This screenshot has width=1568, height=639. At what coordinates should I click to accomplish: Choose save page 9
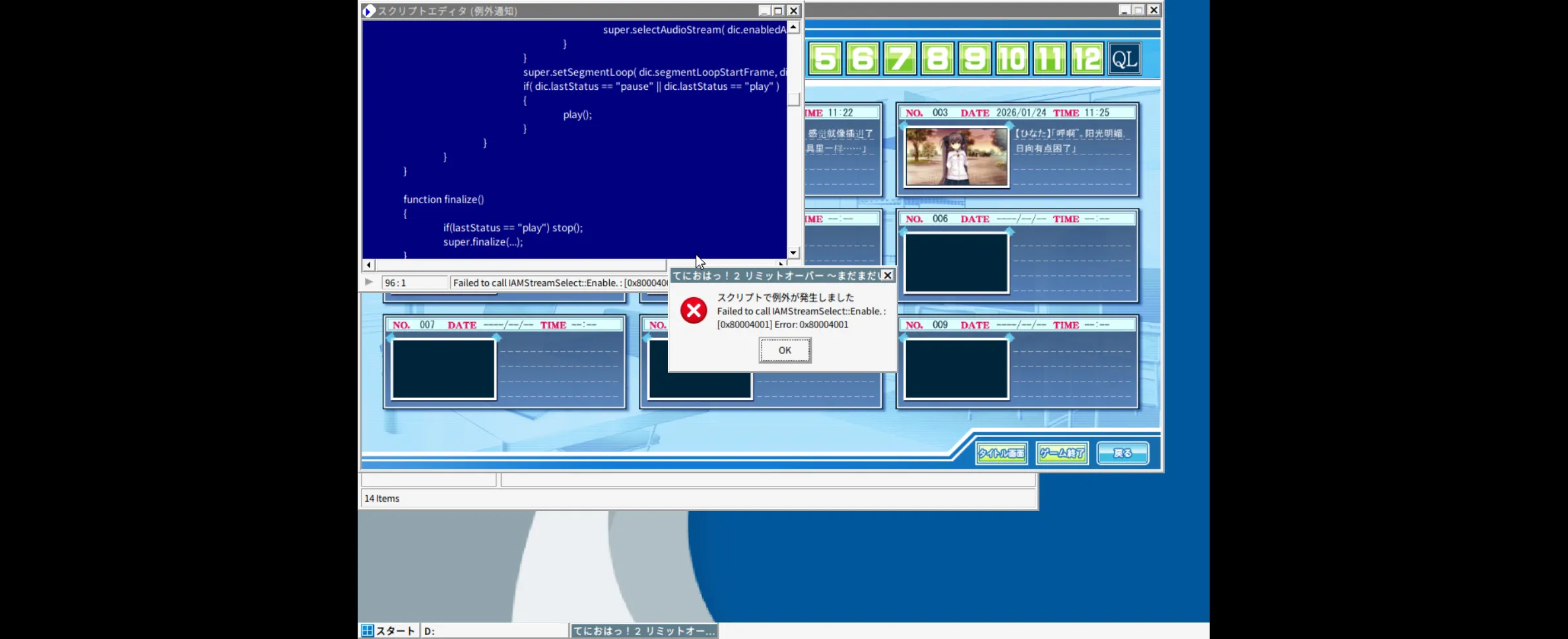[975, 59]
